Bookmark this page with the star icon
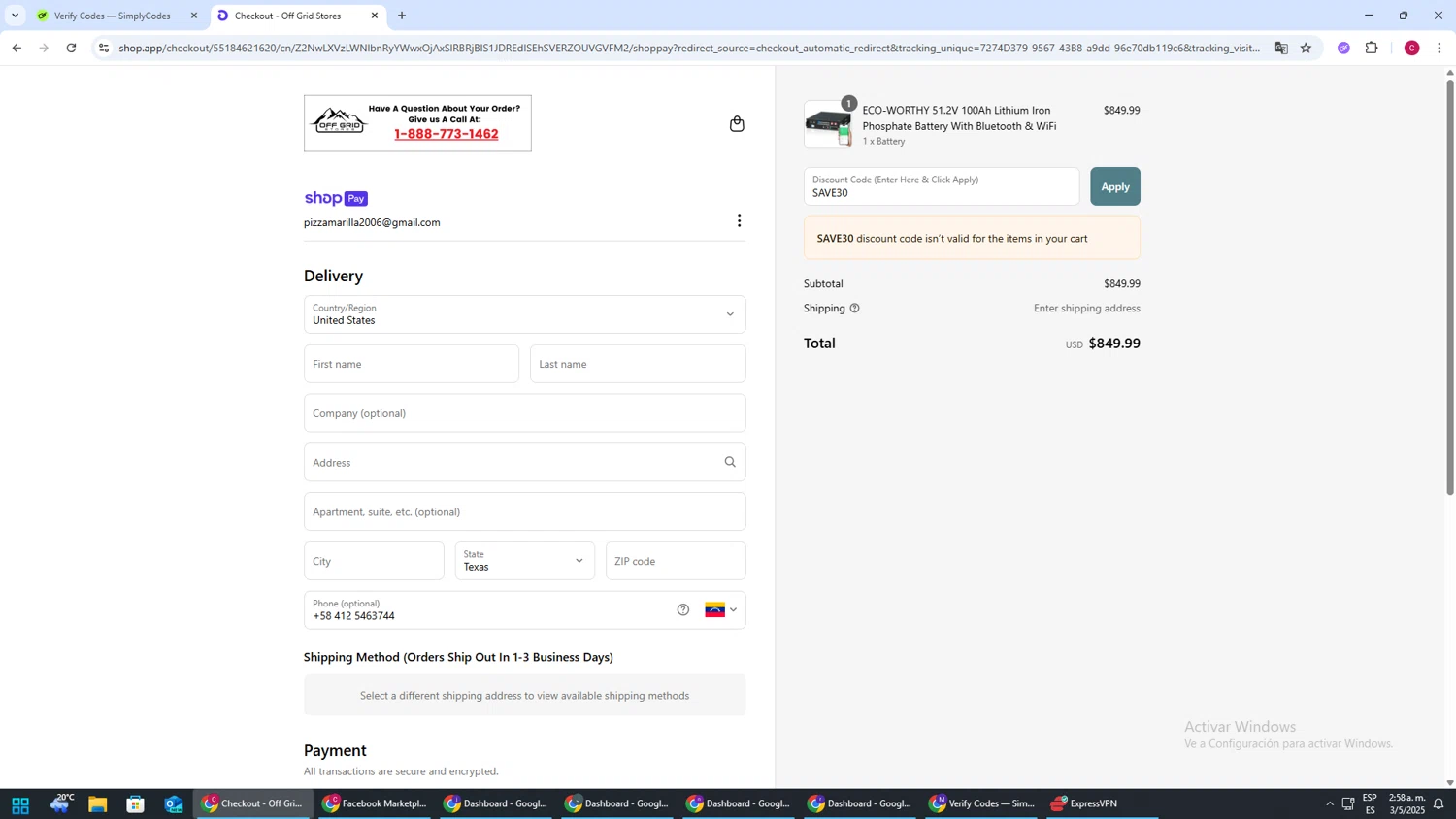Screen dimensions: 1456x819 [1306, 48]
